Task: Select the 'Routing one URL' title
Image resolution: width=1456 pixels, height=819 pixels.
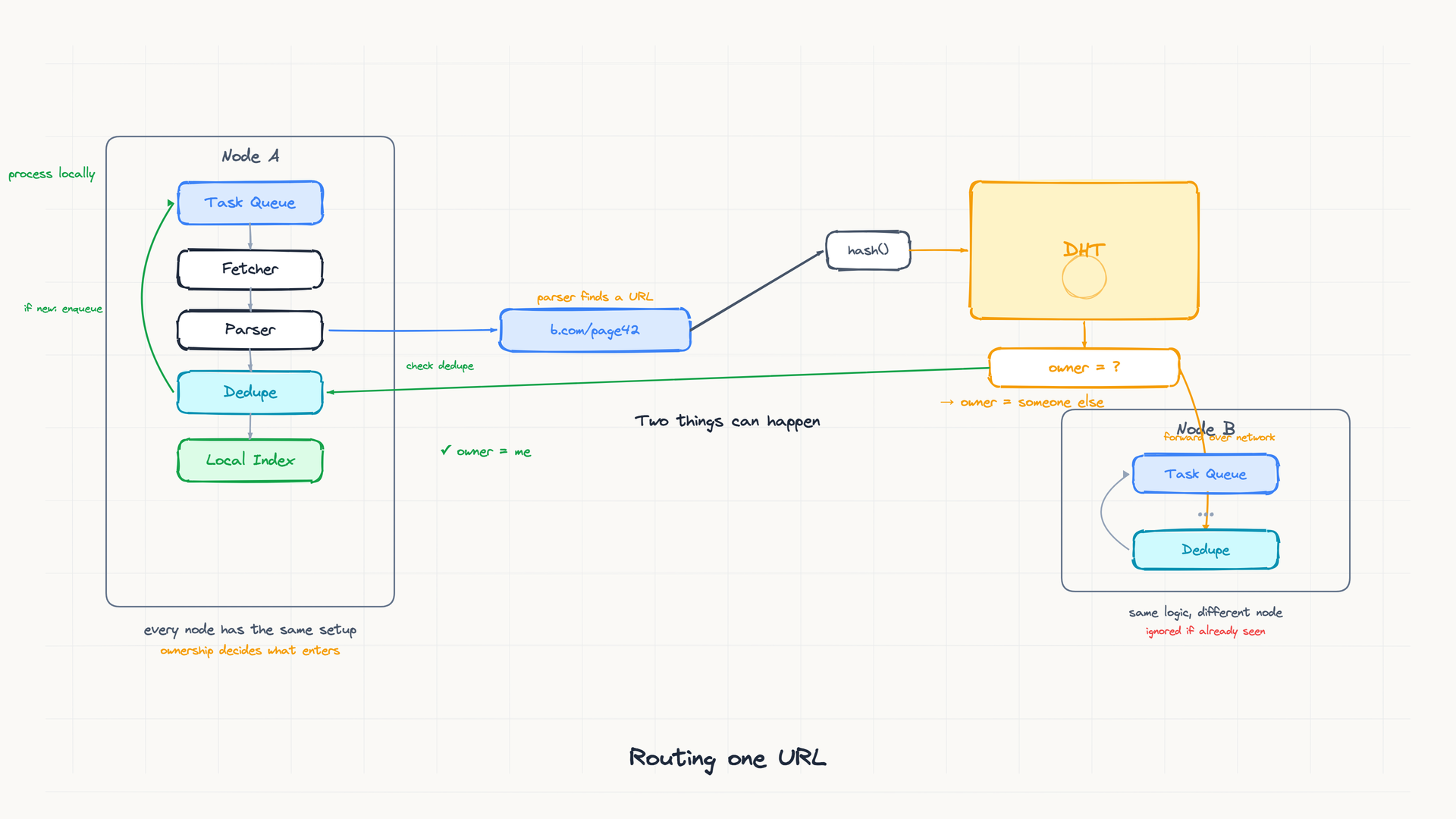Action: (728, 758)
